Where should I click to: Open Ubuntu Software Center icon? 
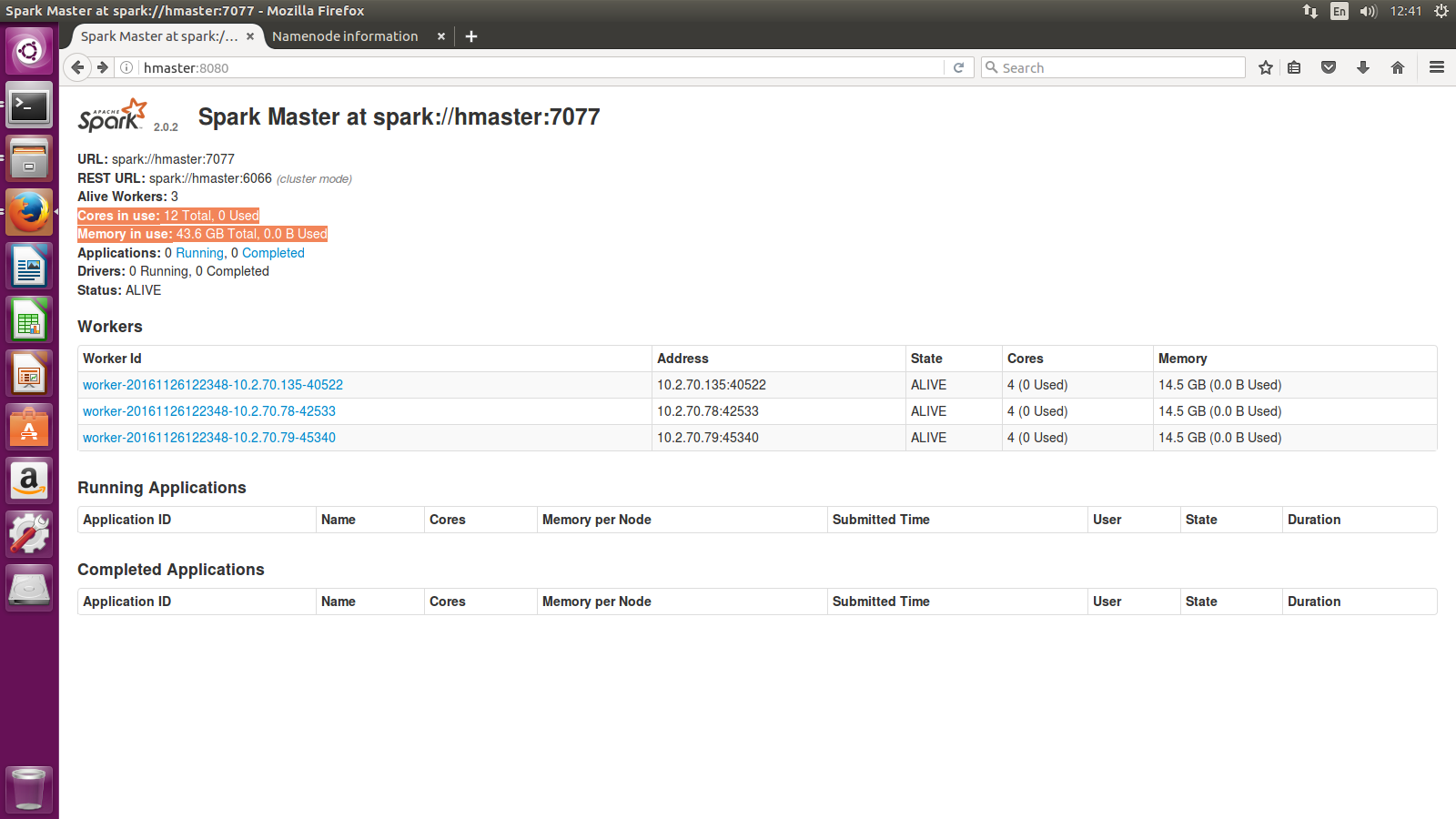click(x=29, y=428)
